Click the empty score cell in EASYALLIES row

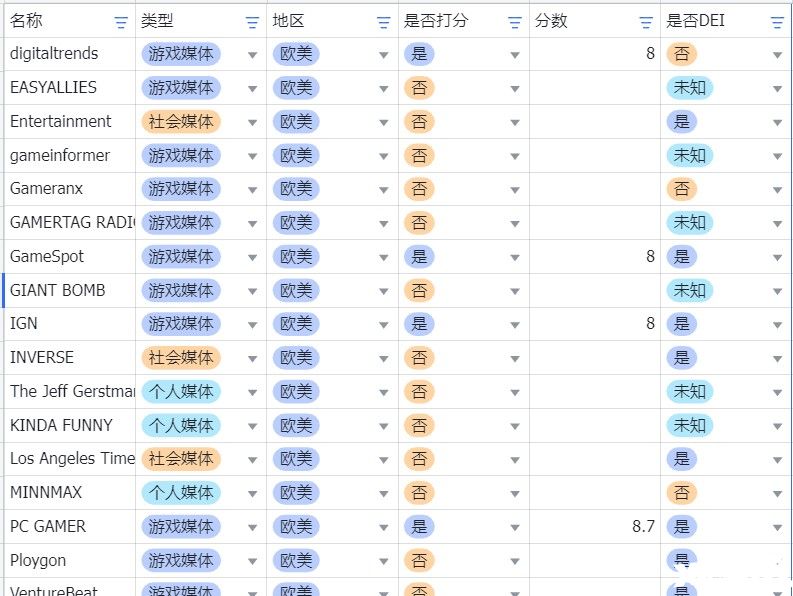pos(595,88)
